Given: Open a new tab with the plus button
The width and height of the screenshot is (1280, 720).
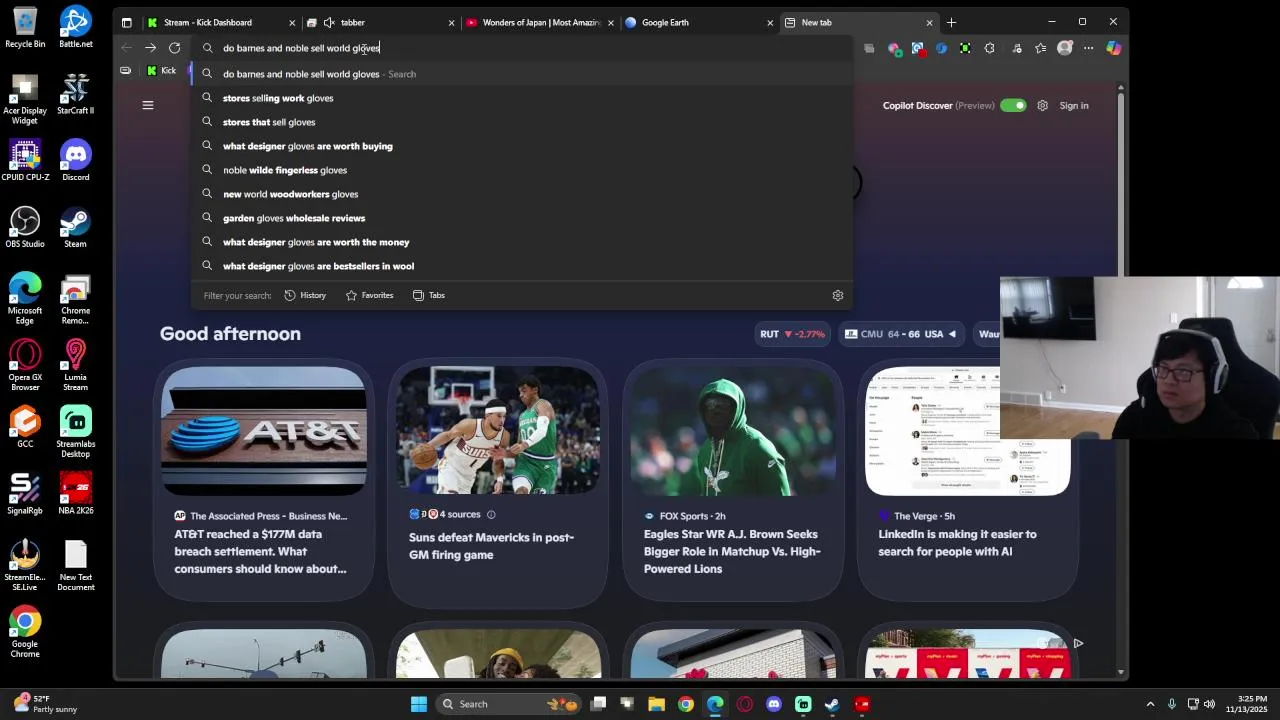Looking at the screenshot, I should click(x=951, y=22).
